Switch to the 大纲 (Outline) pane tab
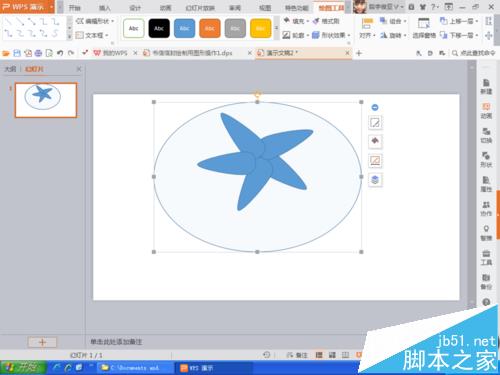 (10, 69)
